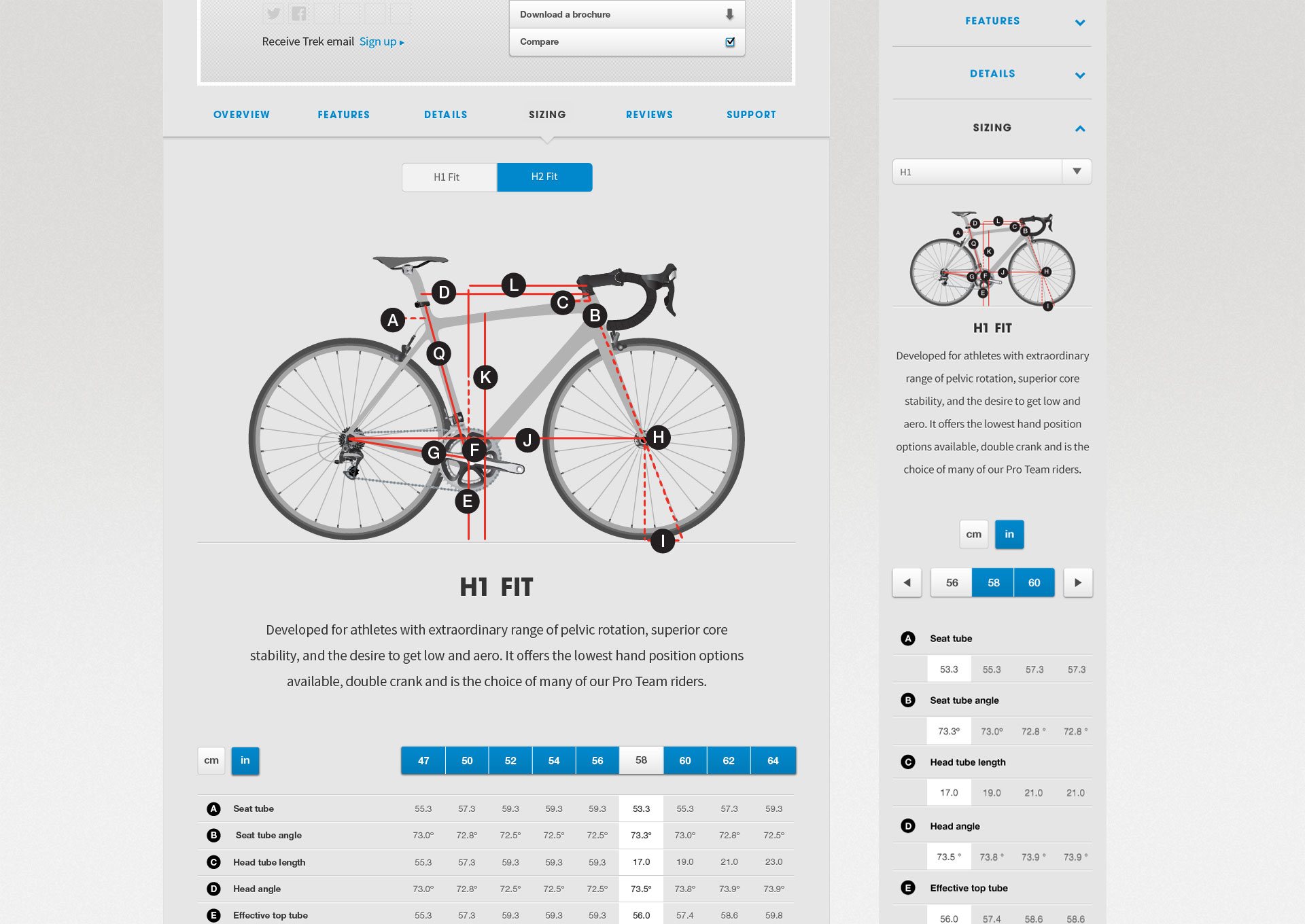Toggle to H1 Fit view

[x=448, y=177]
